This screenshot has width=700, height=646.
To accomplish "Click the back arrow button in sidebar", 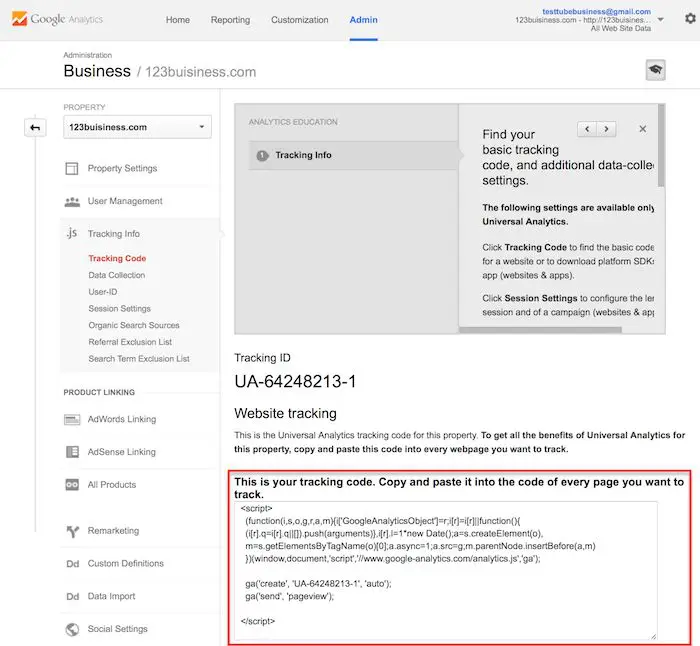I will [x=36, y=128].
